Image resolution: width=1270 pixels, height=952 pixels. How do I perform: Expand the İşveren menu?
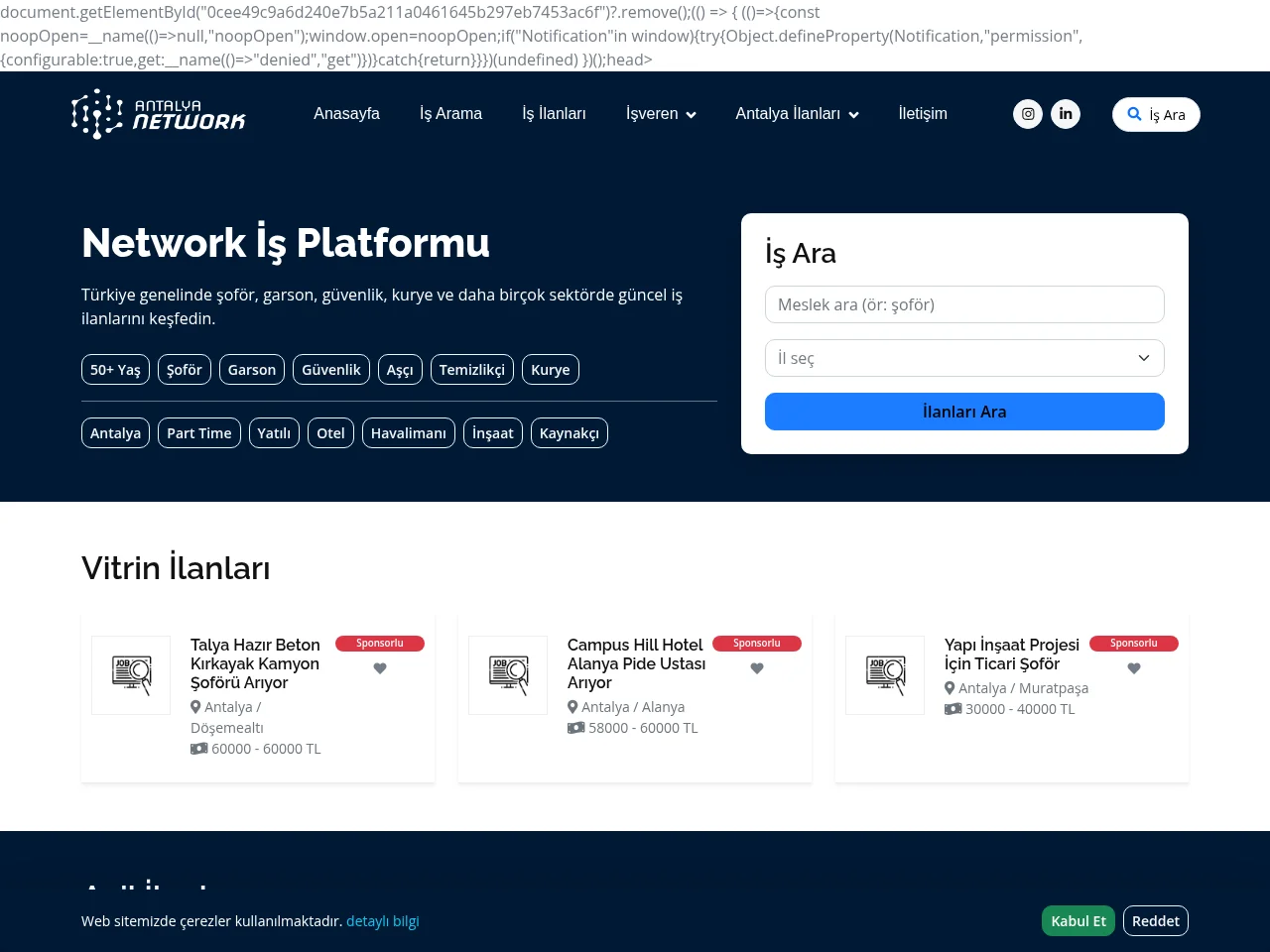[x=661, y=114]
